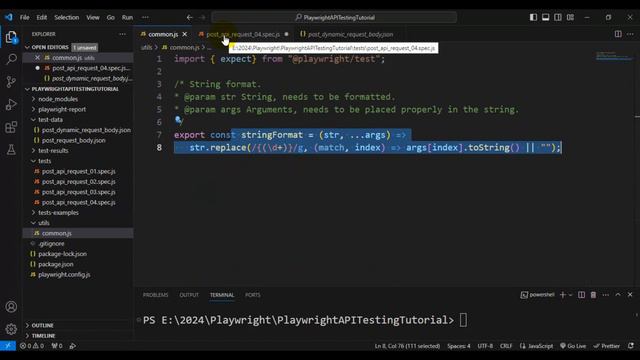This screenshot has height=360, width=640.
Task: Close the terminal panel
Action: [x=630, y=295]
